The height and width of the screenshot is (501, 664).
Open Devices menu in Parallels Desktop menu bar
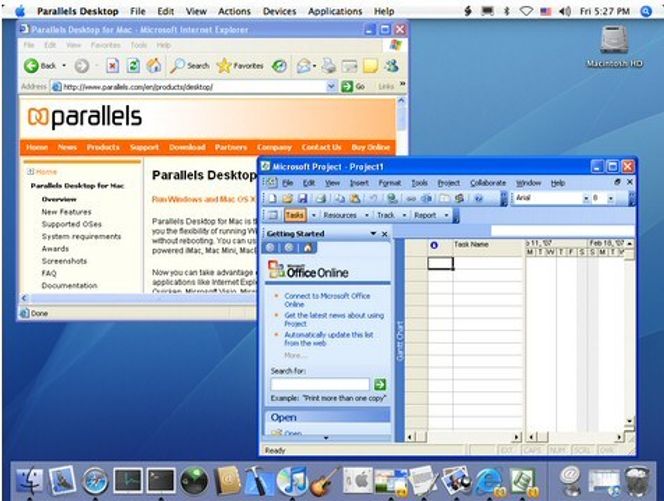279,11
